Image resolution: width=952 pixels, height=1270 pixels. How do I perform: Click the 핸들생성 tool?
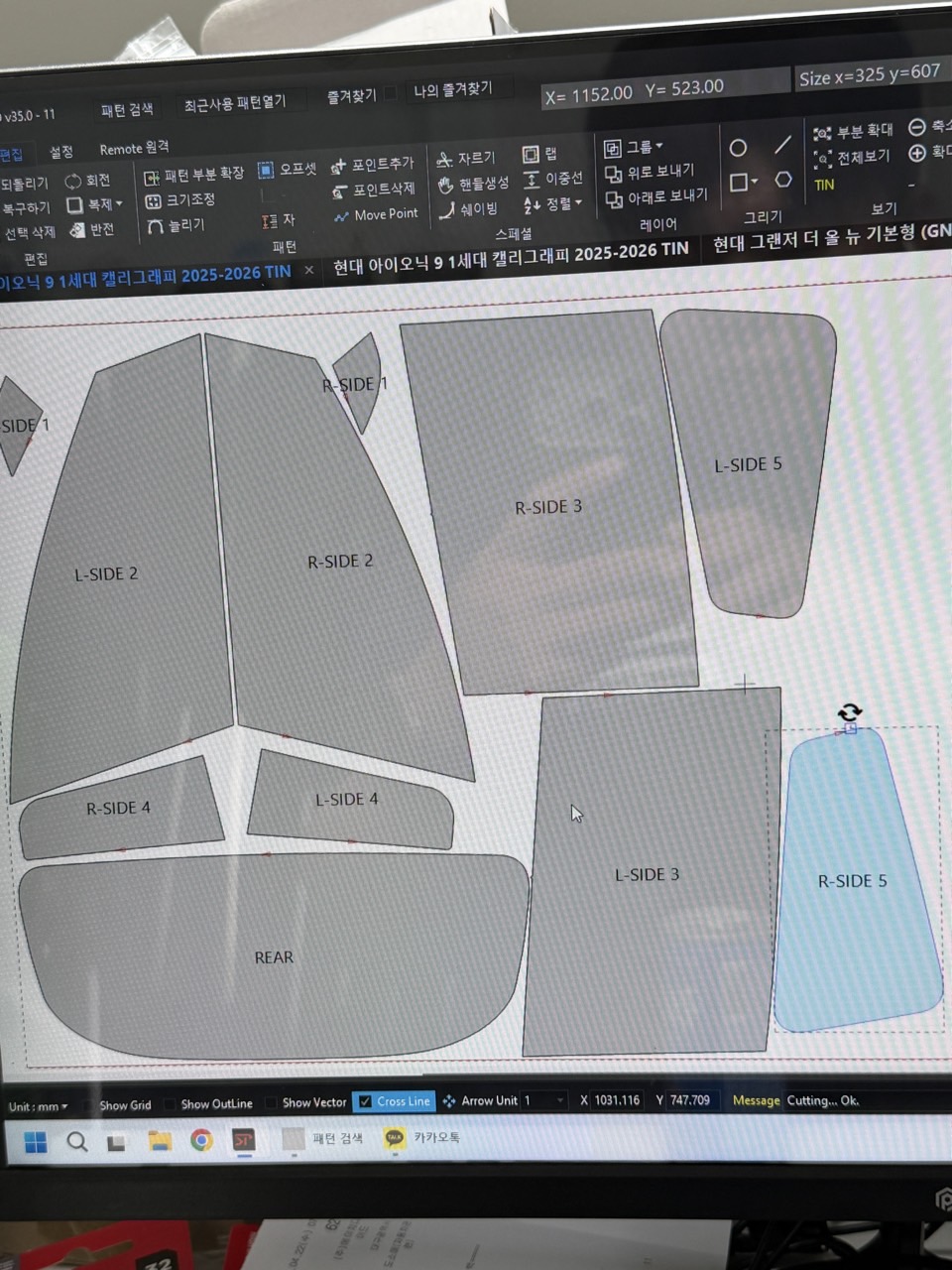coord(473,184)
